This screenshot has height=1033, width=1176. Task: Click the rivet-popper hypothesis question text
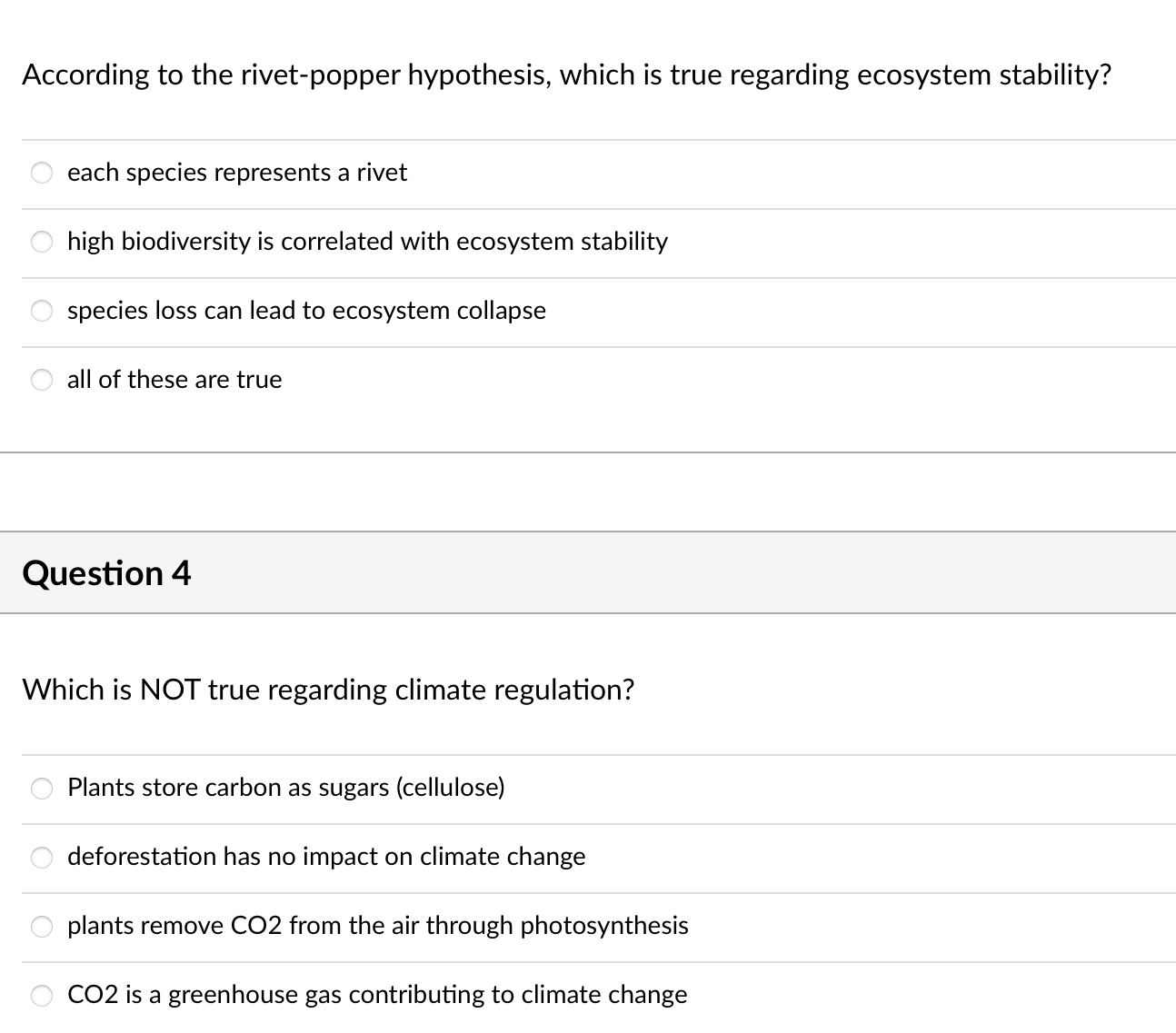[x=566, y=74]
